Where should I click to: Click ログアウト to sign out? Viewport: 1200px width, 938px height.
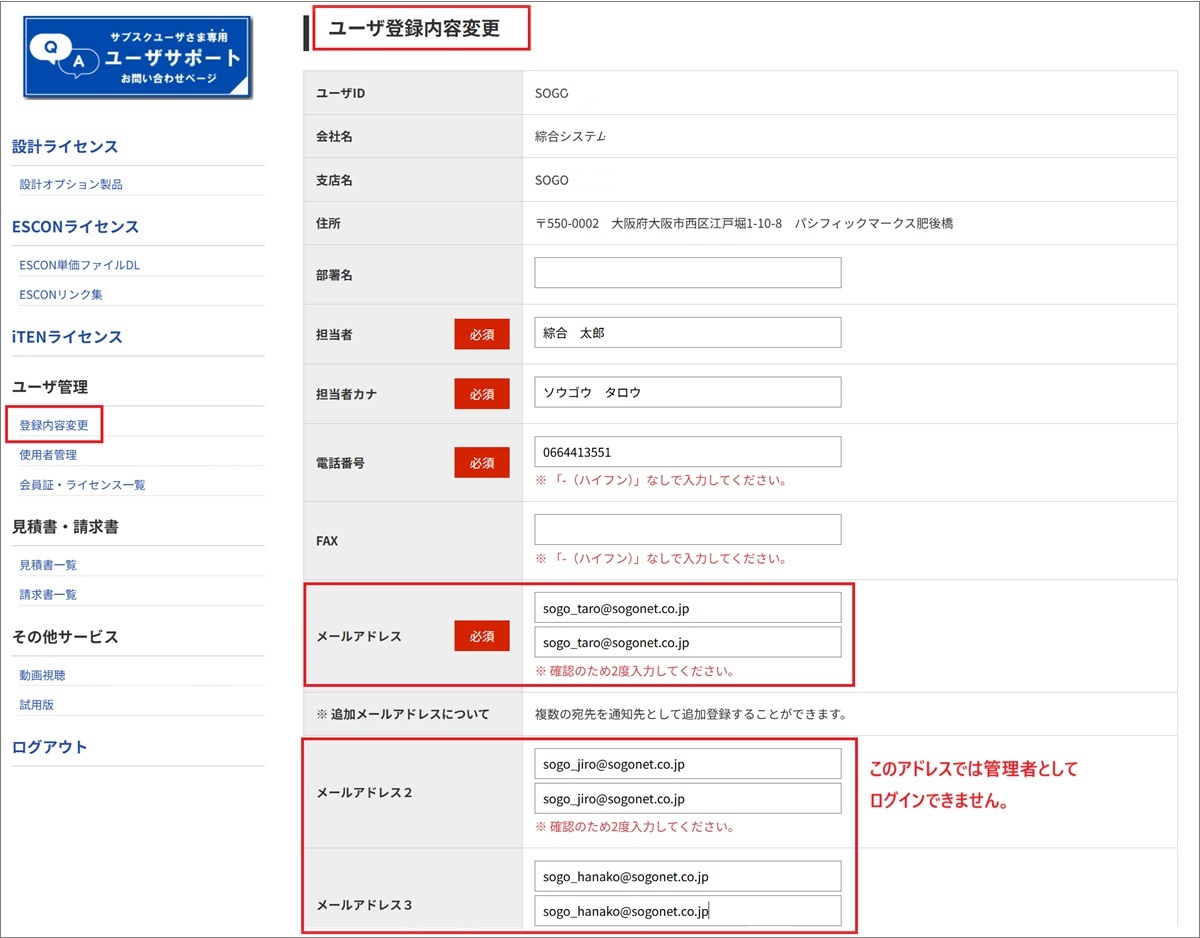pos(50,747)
